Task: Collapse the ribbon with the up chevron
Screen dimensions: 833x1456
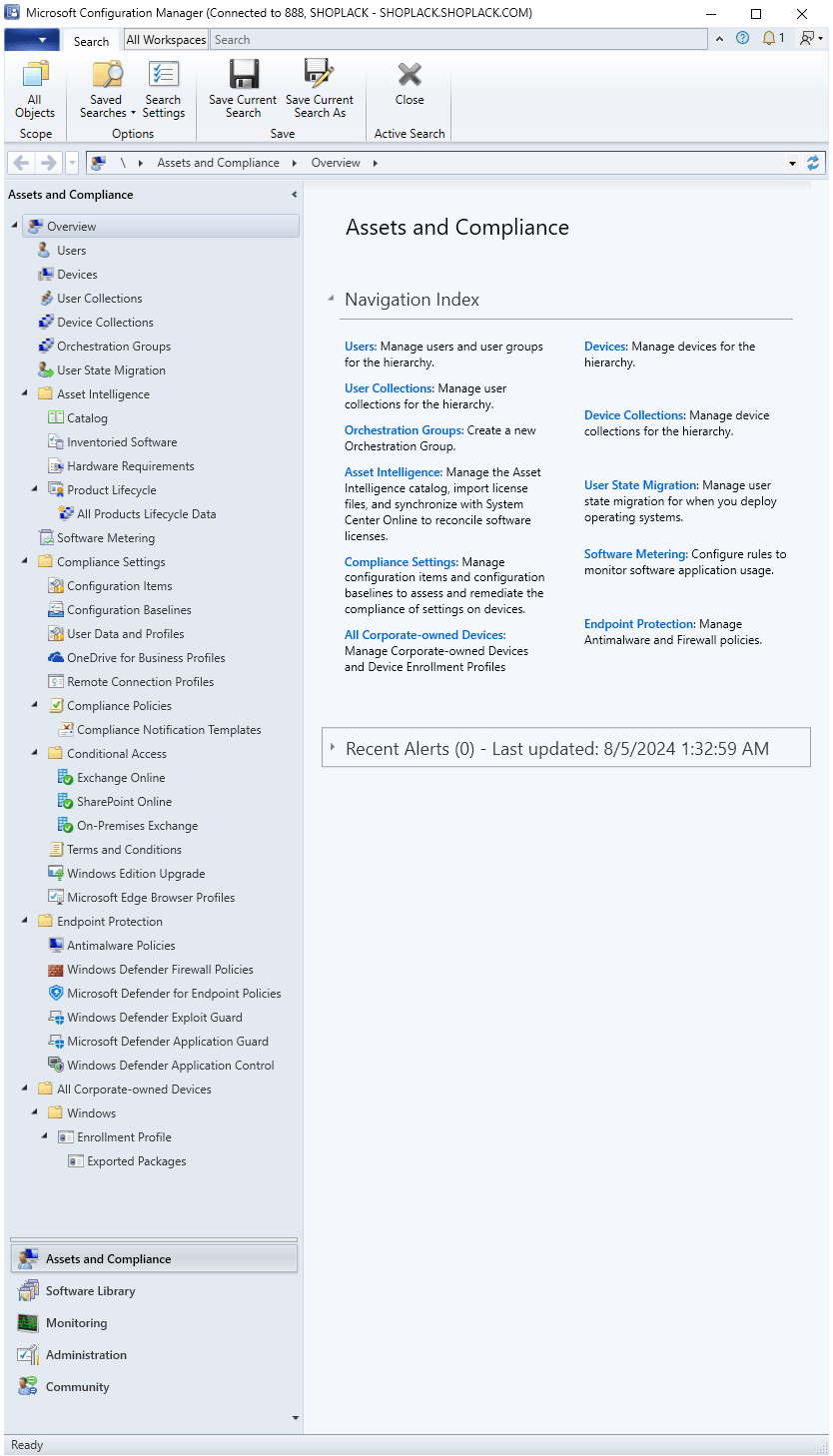Action: pos(718,39)
